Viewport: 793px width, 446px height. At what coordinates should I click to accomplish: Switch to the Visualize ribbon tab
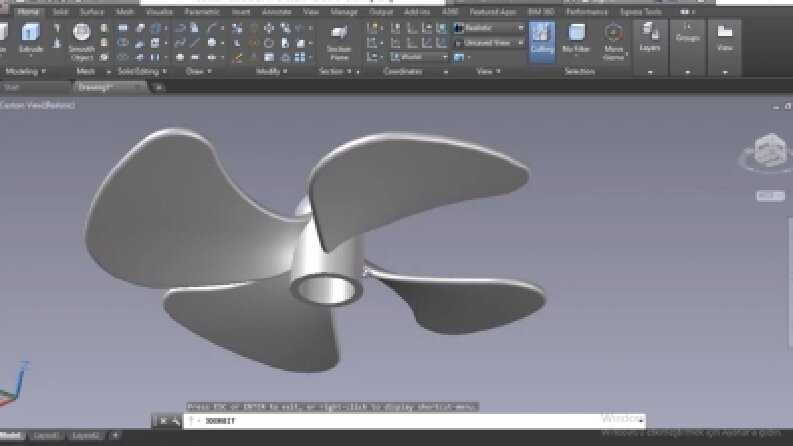tap(159, 12)
